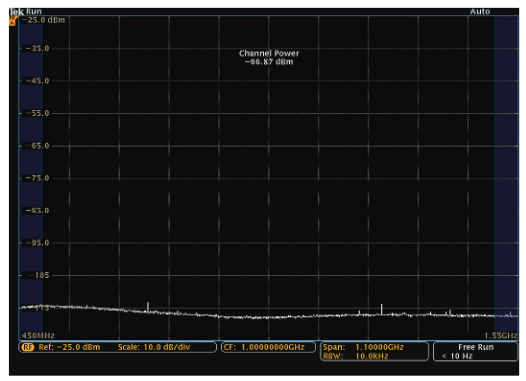Click the tall spike on right half
Image resolution: width=526 pixels, height=381 pixels.
[x=381, y=309]
